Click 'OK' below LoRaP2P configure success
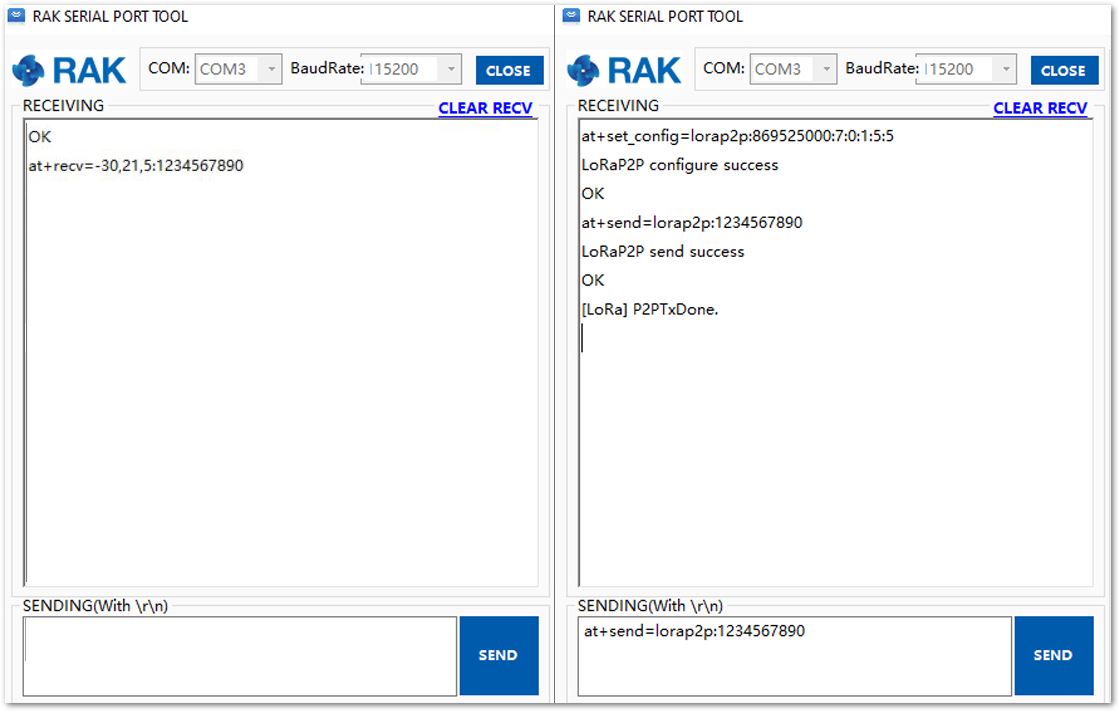Screen dimensions: 1120x712 pyautogui.click(x=593, y=194)
